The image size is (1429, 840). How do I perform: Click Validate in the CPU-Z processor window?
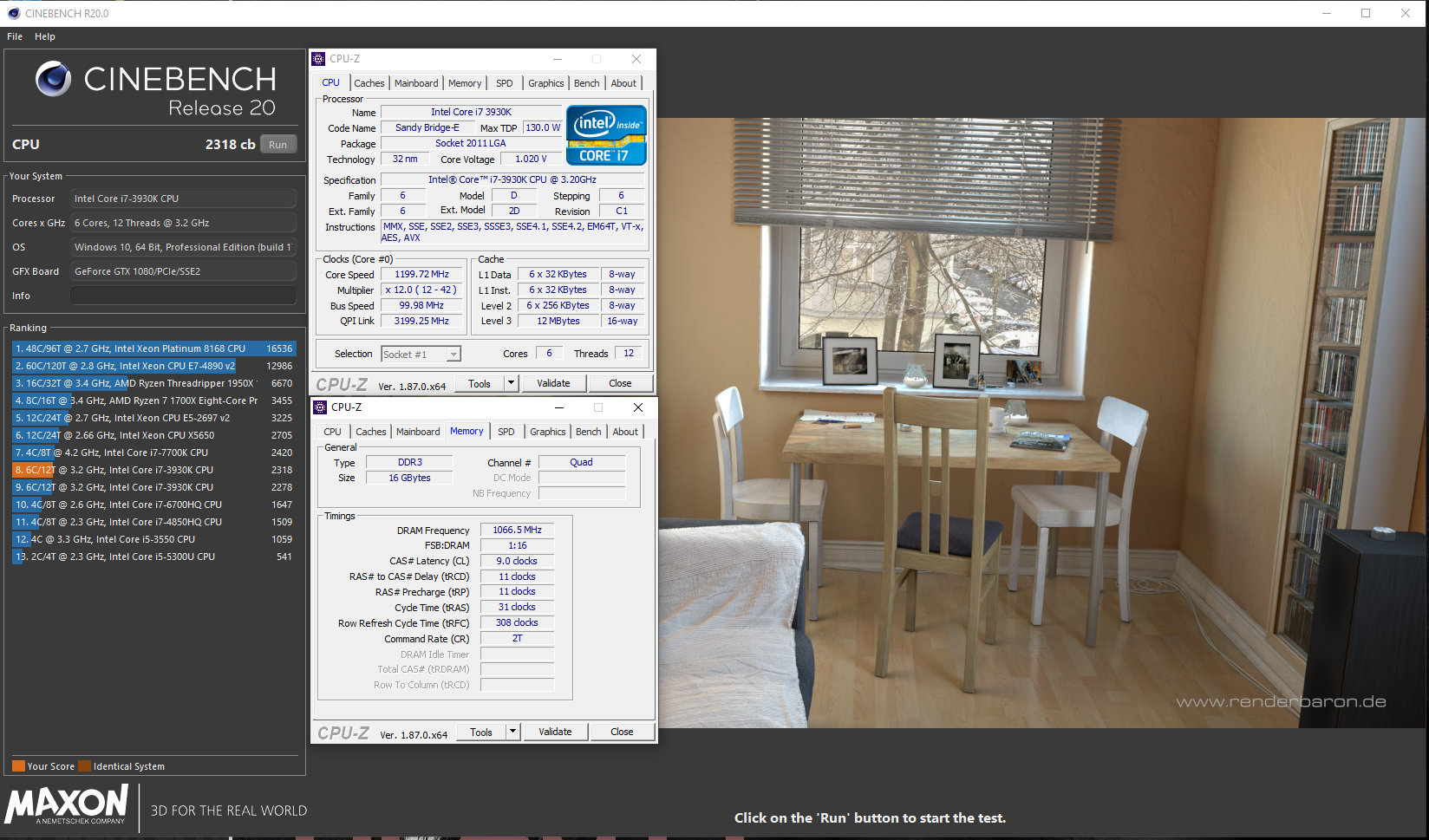pyautogui.click(x=553, y=383)
